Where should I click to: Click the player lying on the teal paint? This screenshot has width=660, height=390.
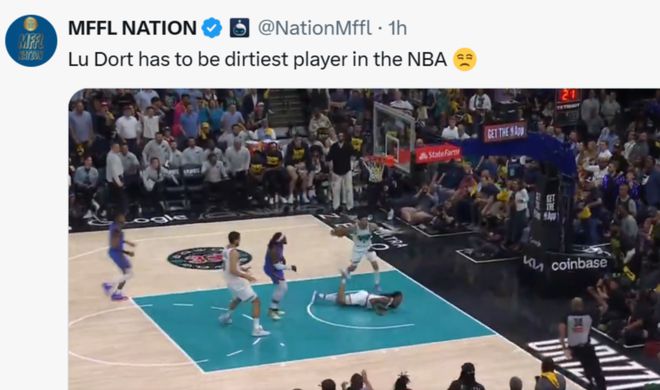(x=358, y=298)
